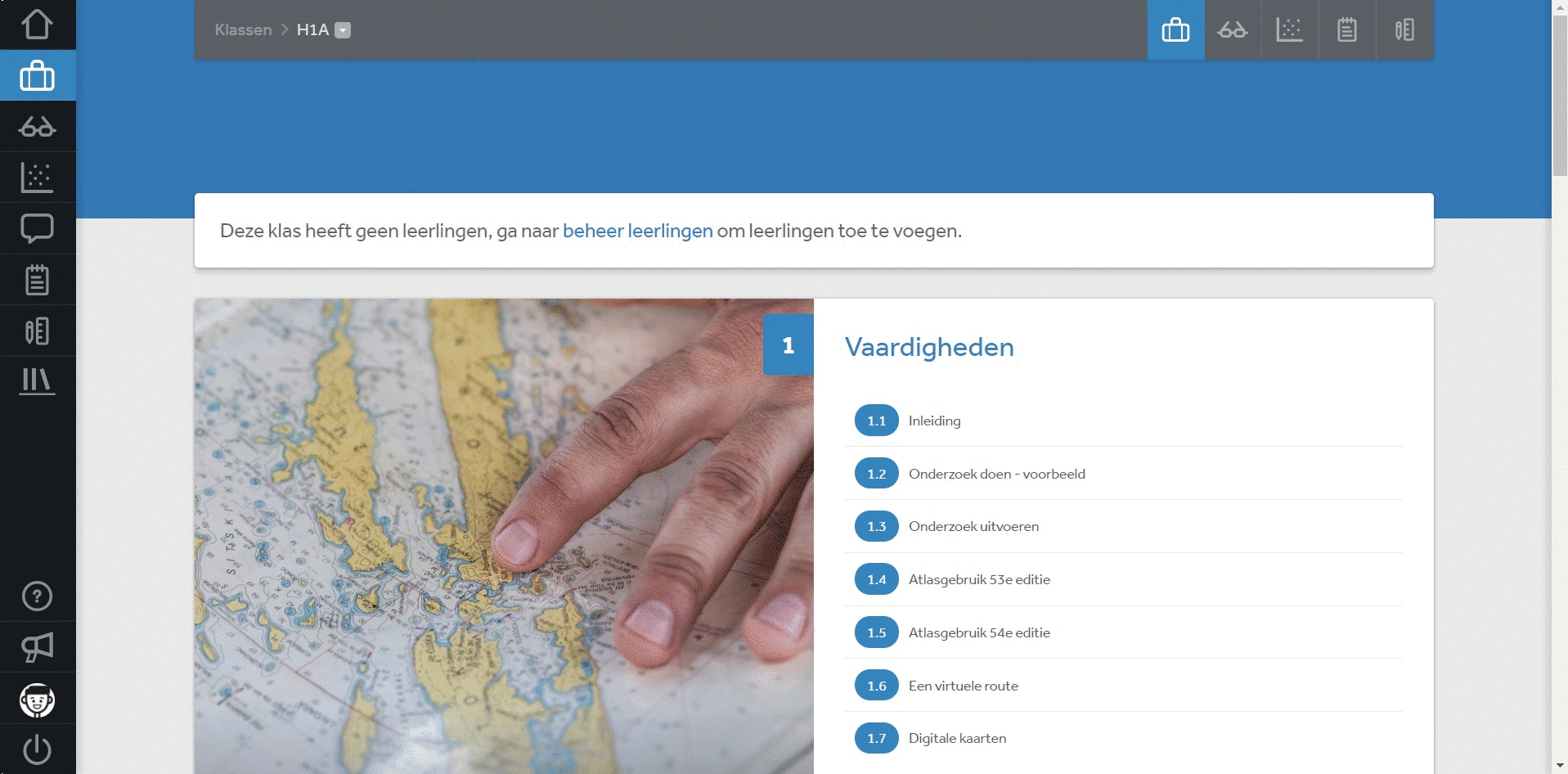Select the glasses tab in top bar
The height and width of the screenshot is (774, 1568).
(x=1233, y=30)
